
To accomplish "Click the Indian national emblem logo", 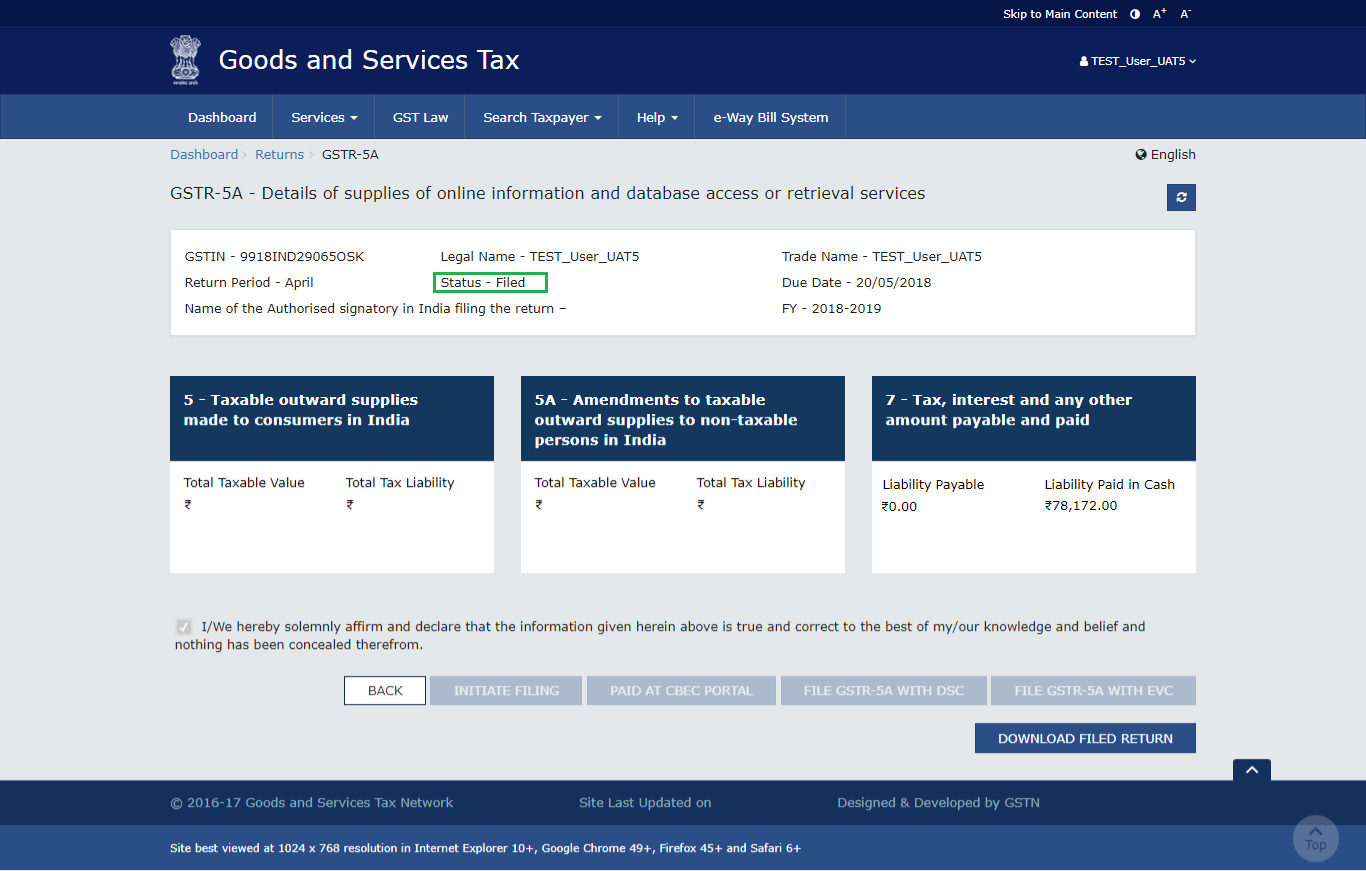I will click(x=185, y=60).
